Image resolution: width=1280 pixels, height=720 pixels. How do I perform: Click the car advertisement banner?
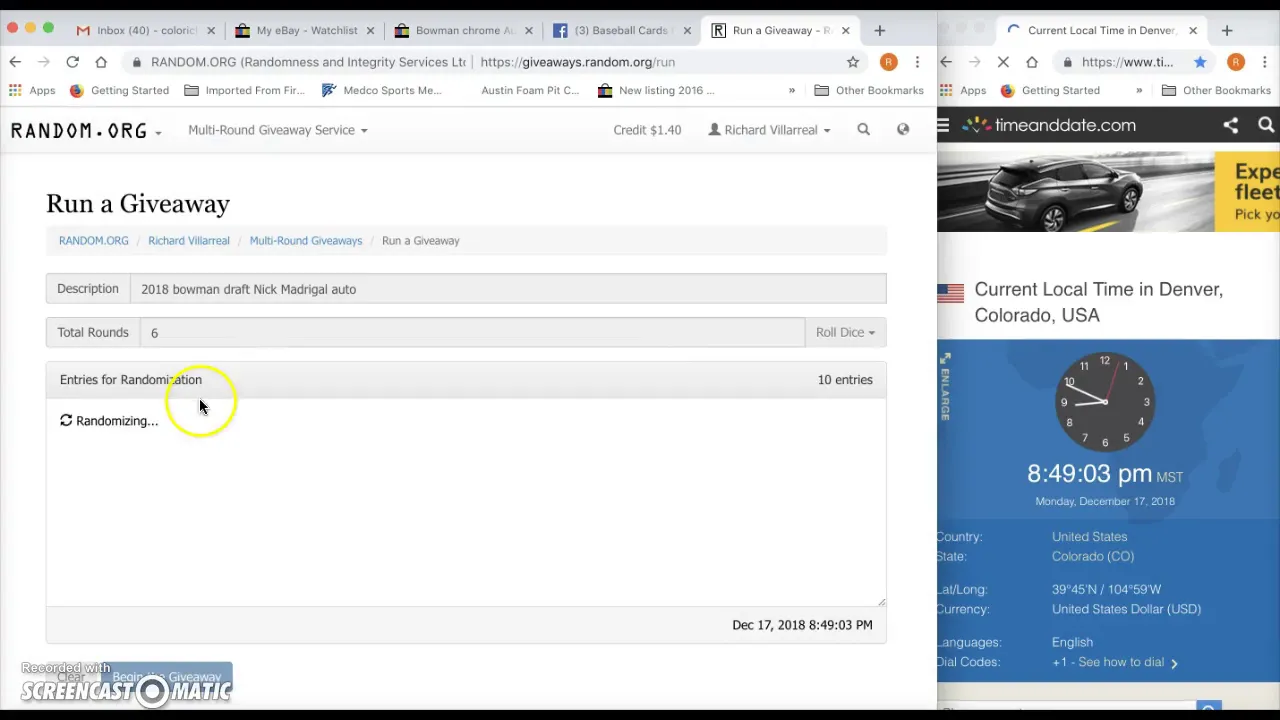coord(1108,192)
